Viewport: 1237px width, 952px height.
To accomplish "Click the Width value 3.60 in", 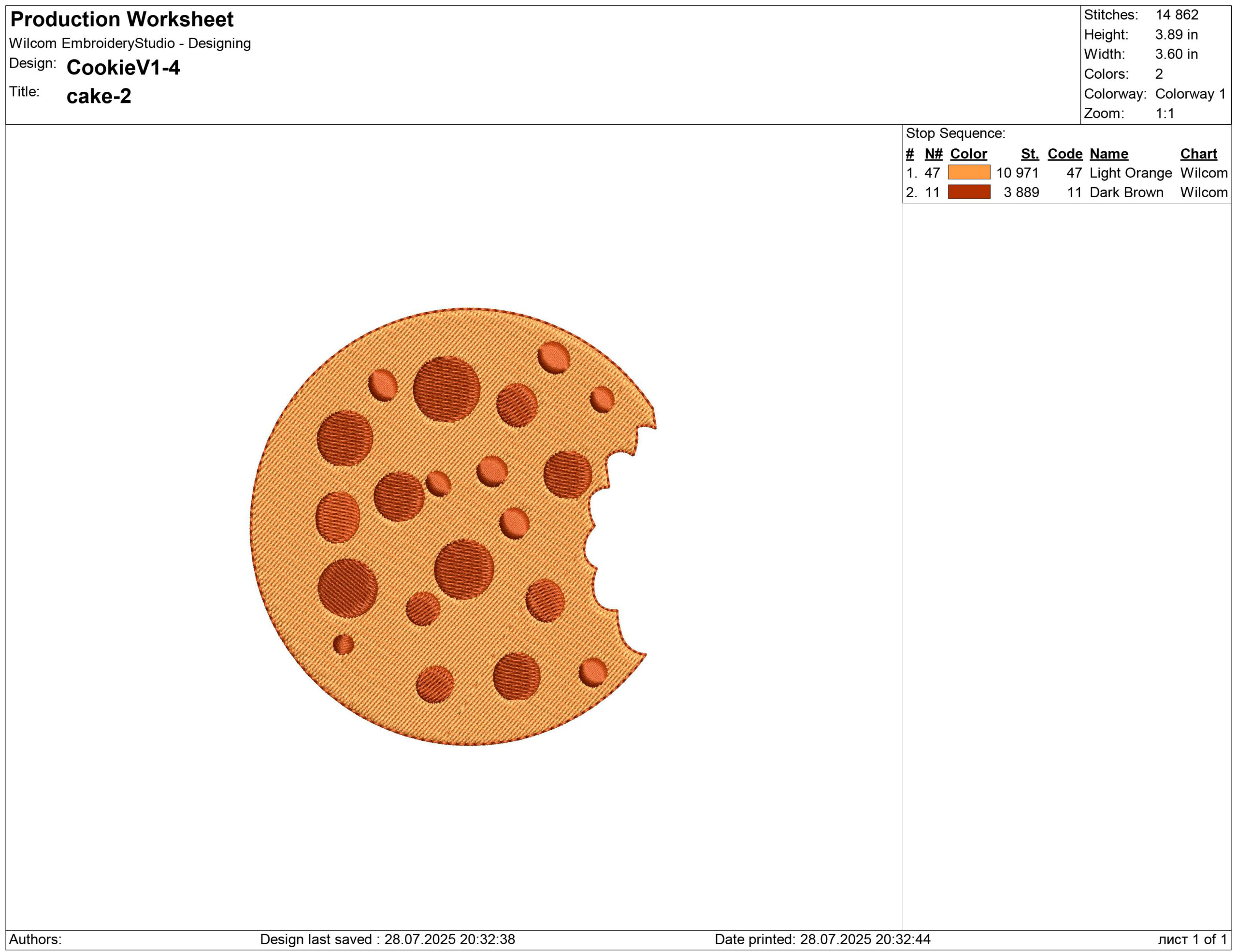I will [x=1176, y=55].
